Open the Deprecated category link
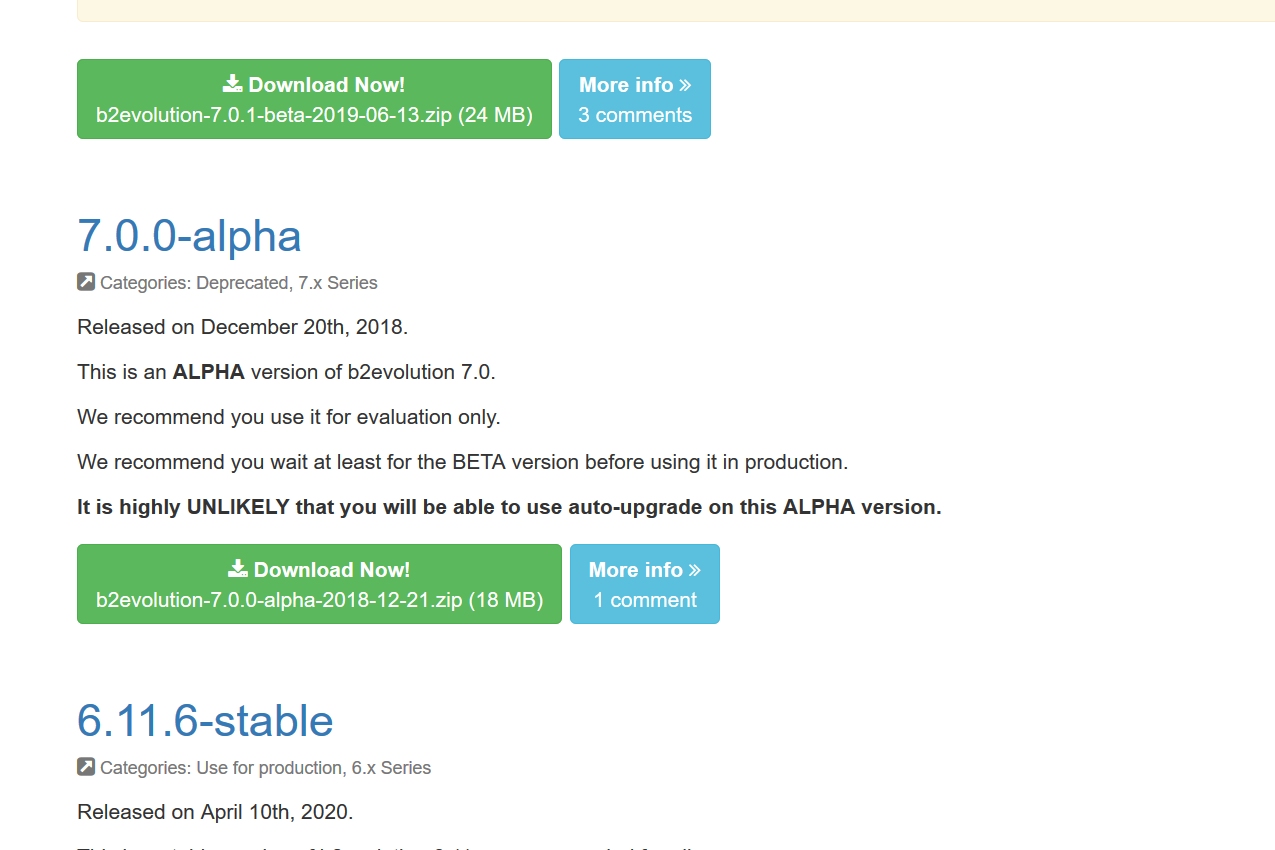 (242, 283)
